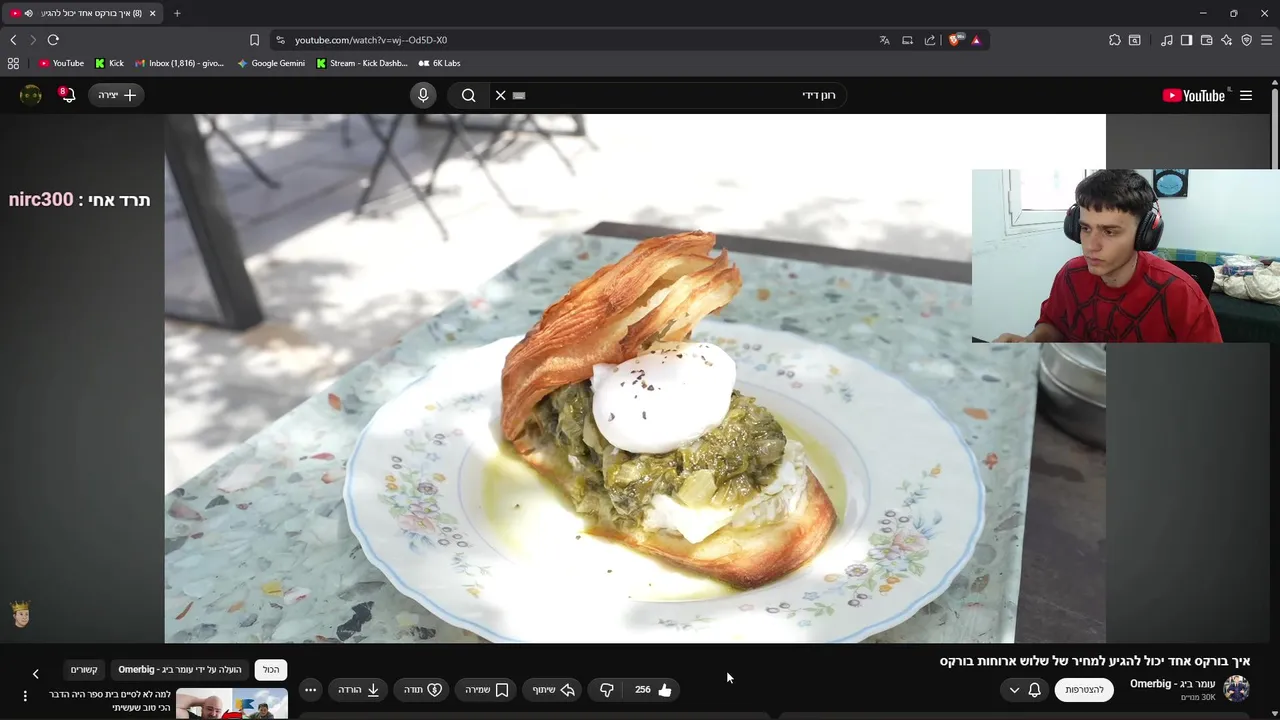Subscribe using the להצטרפות button
1280x720 pixels.
[x=1084, y=690]
